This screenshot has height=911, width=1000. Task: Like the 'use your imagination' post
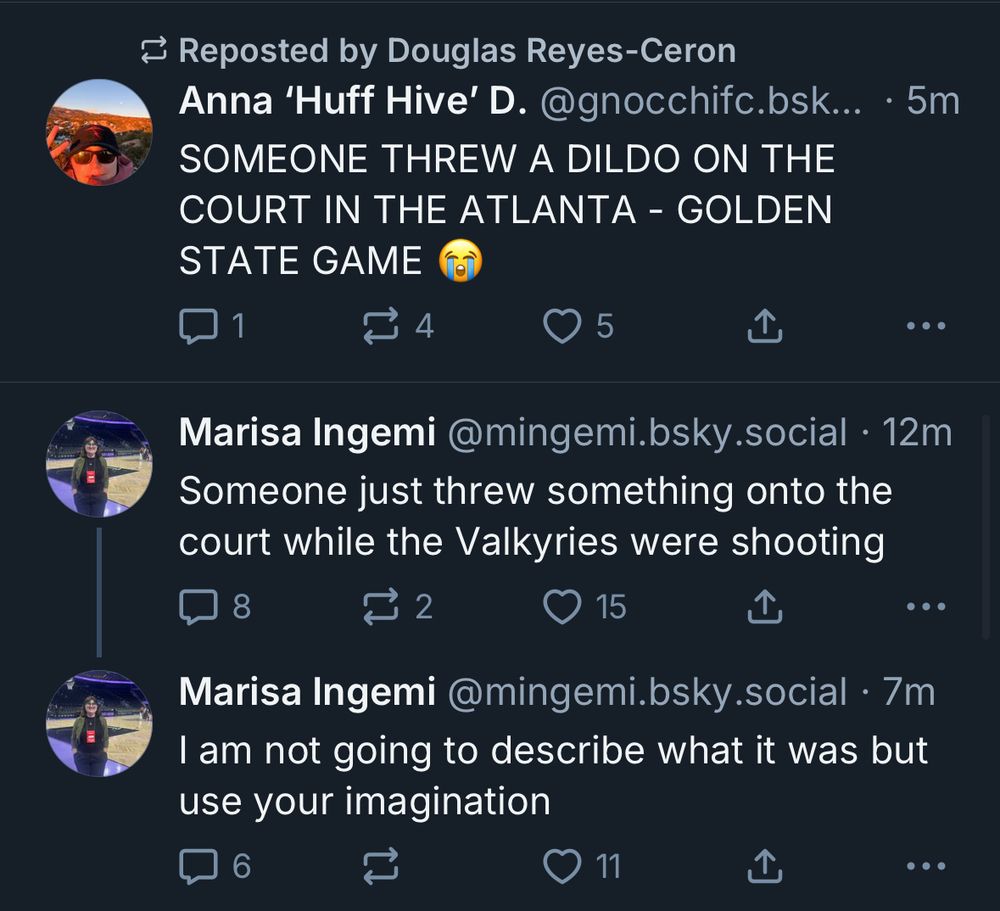point(562,866)
